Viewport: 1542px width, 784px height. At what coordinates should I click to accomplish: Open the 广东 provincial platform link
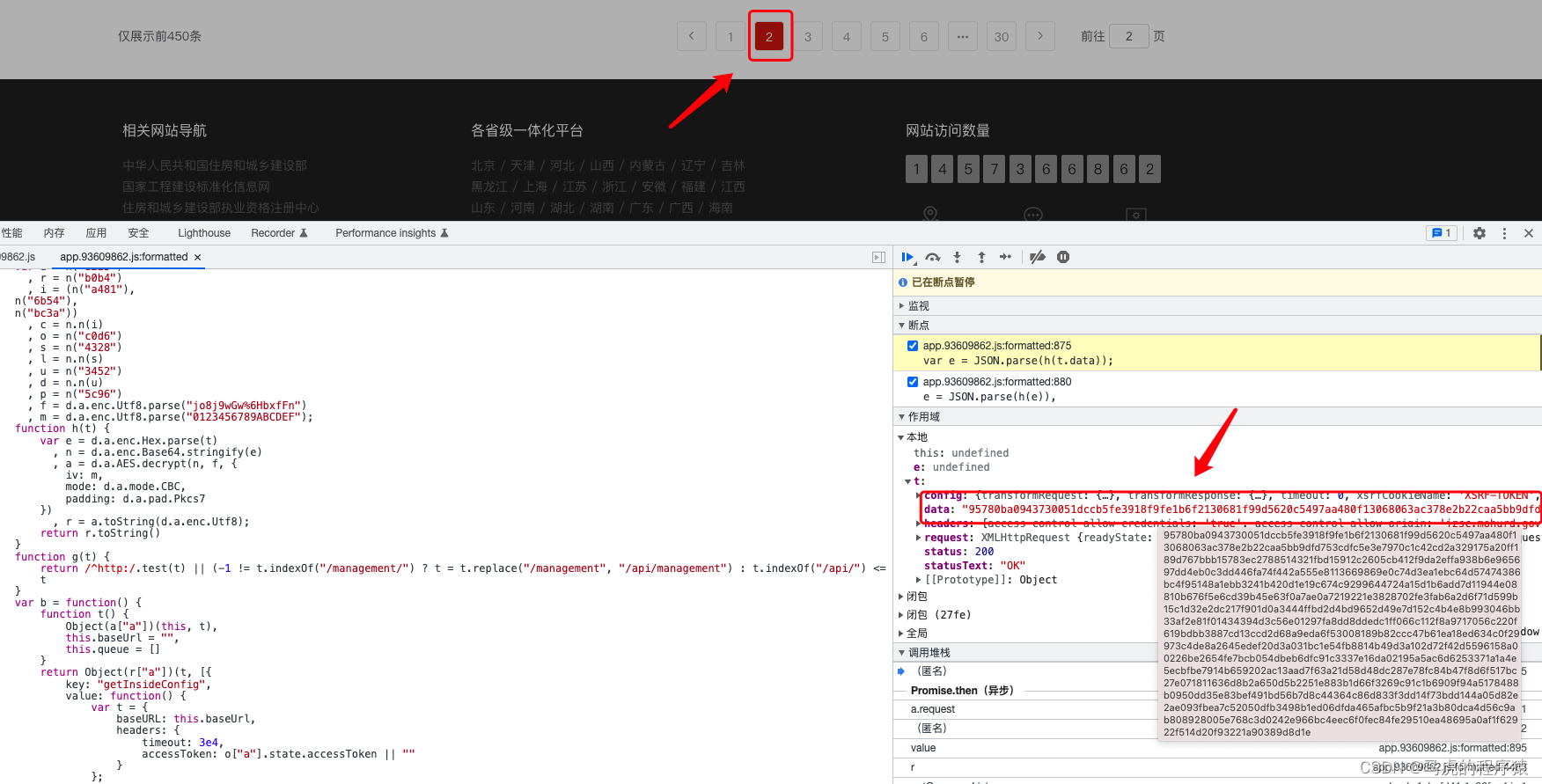pyautogui.click(x=642, y=208)
